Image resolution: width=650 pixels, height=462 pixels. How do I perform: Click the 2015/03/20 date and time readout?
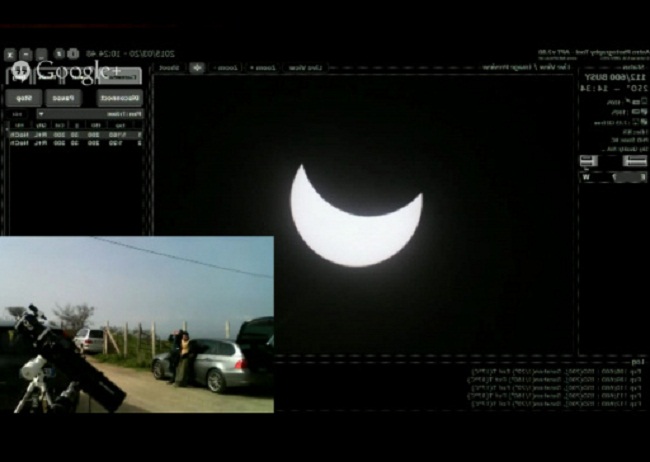[131, 54]
